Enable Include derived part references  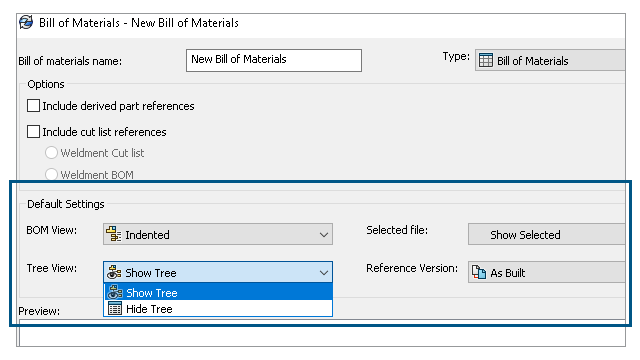tap(33, 106)
